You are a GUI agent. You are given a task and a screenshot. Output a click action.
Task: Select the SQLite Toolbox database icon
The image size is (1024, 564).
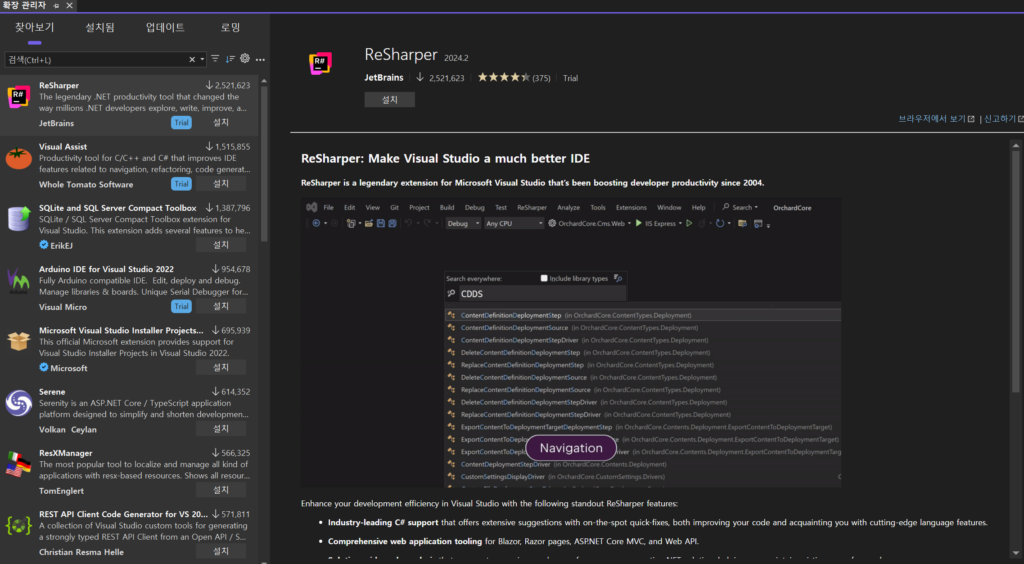coord(18,219)
